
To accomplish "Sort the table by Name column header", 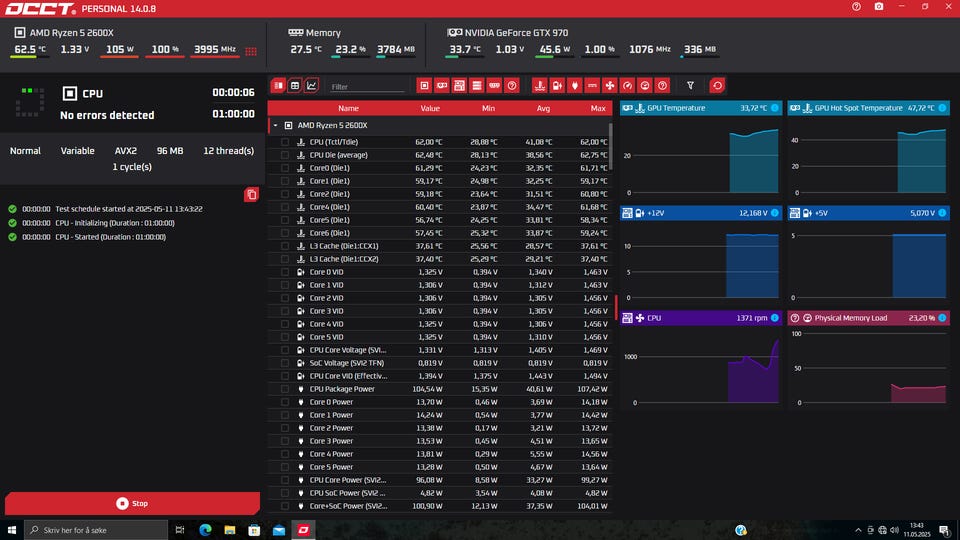I will click(348, 108).
